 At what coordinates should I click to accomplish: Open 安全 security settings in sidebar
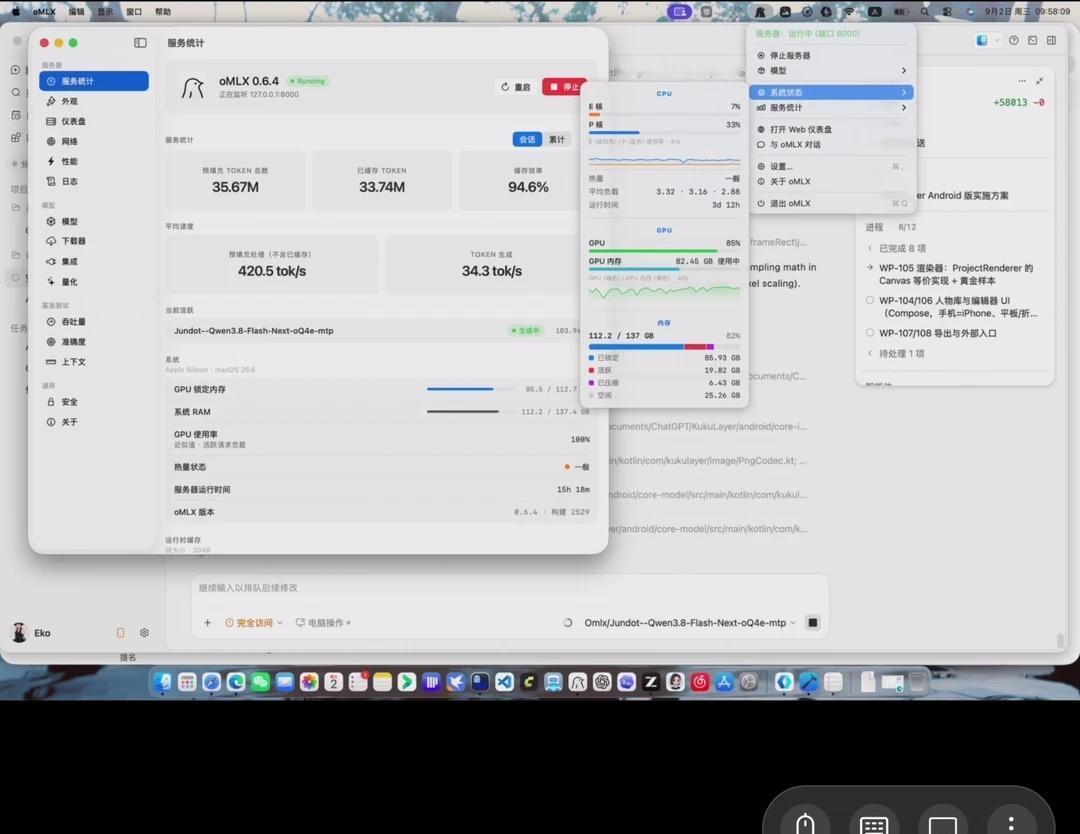[x=93, y=402]
